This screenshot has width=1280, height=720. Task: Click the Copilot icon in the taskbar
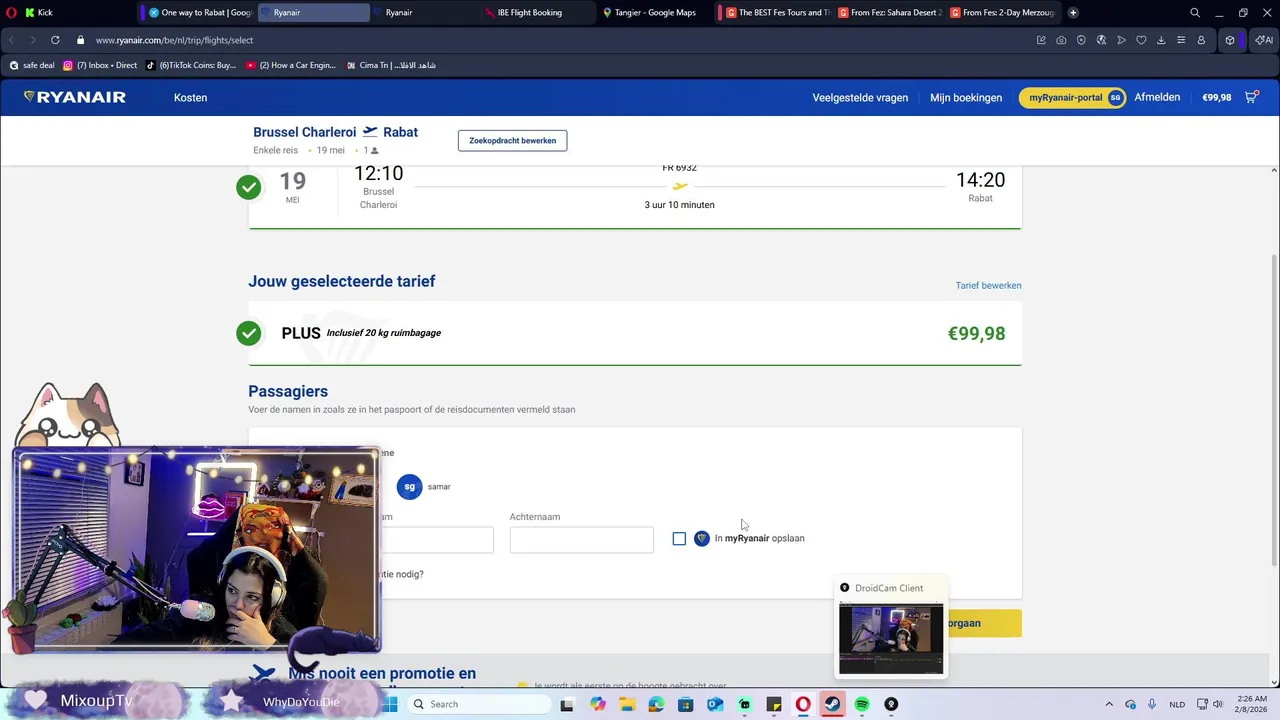tap(598, 704)
